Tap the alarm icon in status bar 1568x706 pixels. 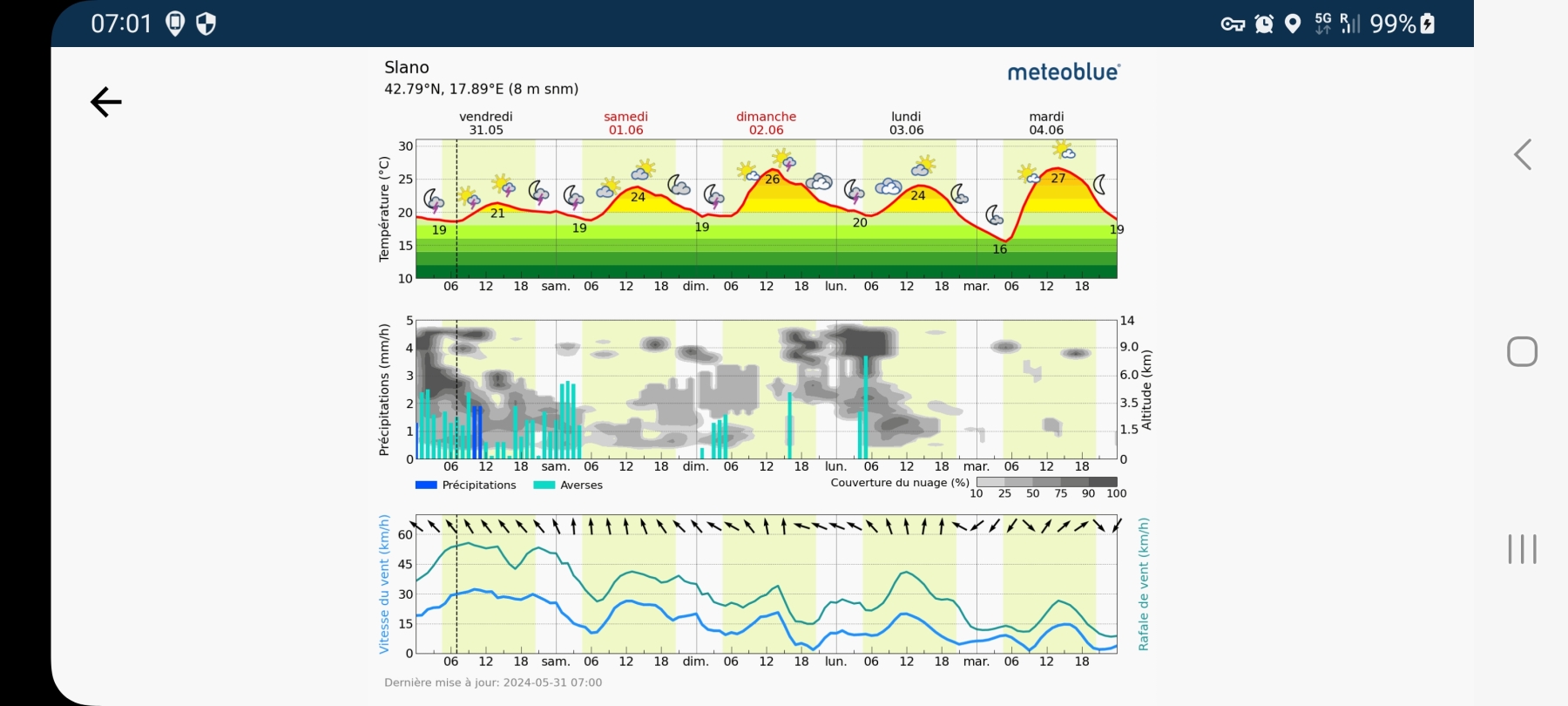point(1264,24)
